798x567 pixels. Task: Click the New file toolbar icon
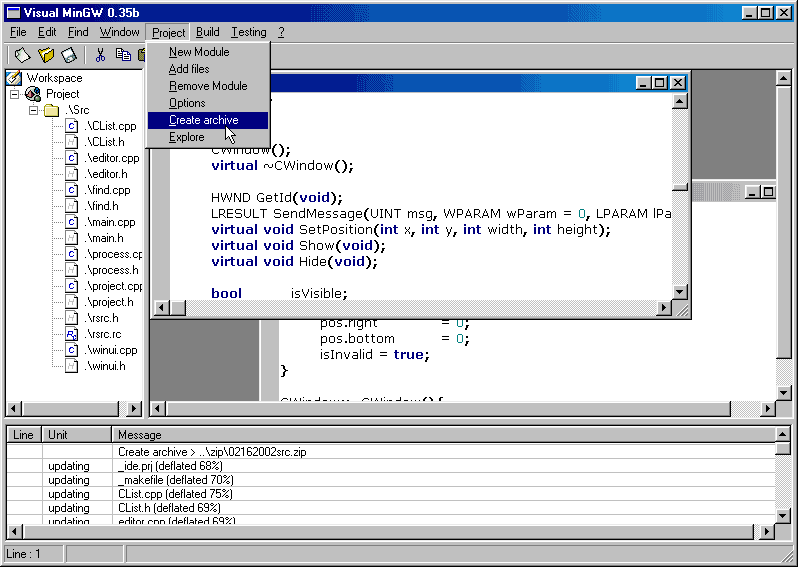[x=22, y=55]
